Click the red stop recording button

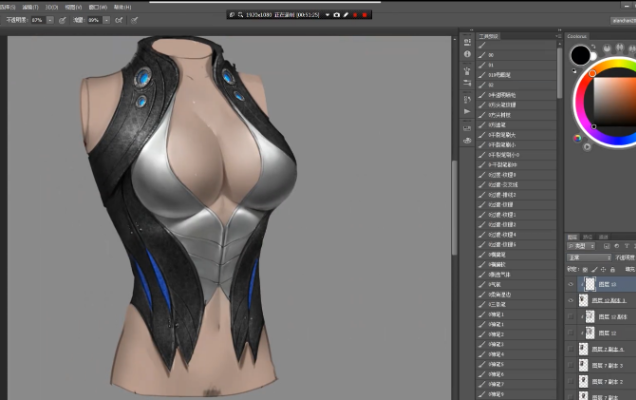(x=365, y=15)
